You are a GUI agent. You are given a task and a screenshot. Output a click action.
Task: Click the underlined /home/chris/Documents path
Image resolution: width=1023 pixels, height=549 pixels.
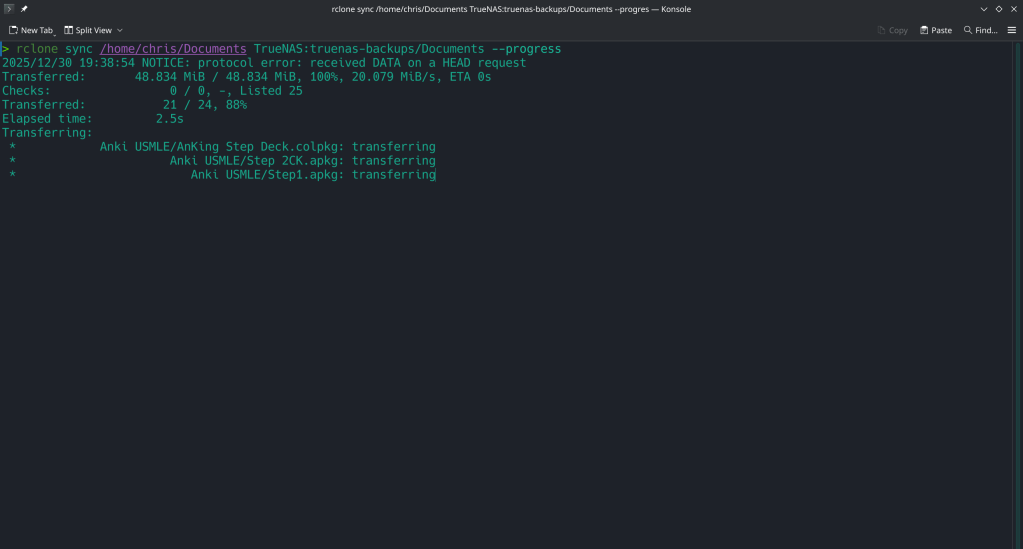(172, 49)
